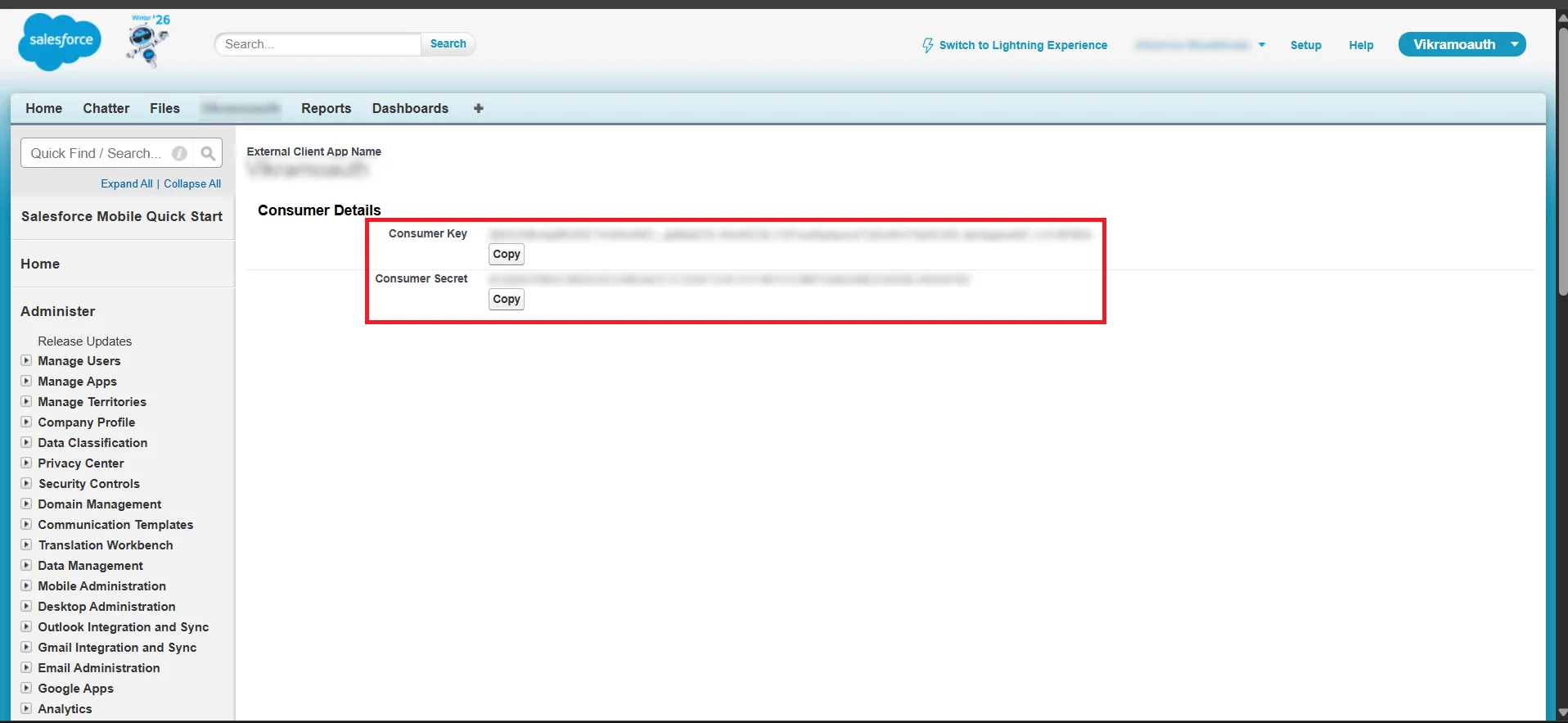
Task: Click the header Search button
Action: tap(448, 44)
